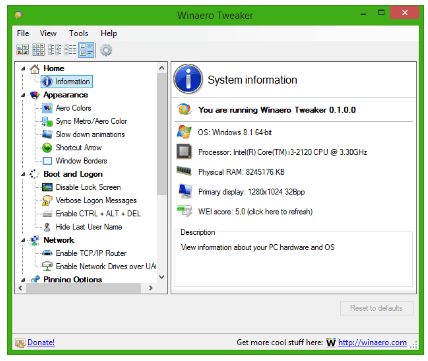Open the Help menu

pos(109,33)
